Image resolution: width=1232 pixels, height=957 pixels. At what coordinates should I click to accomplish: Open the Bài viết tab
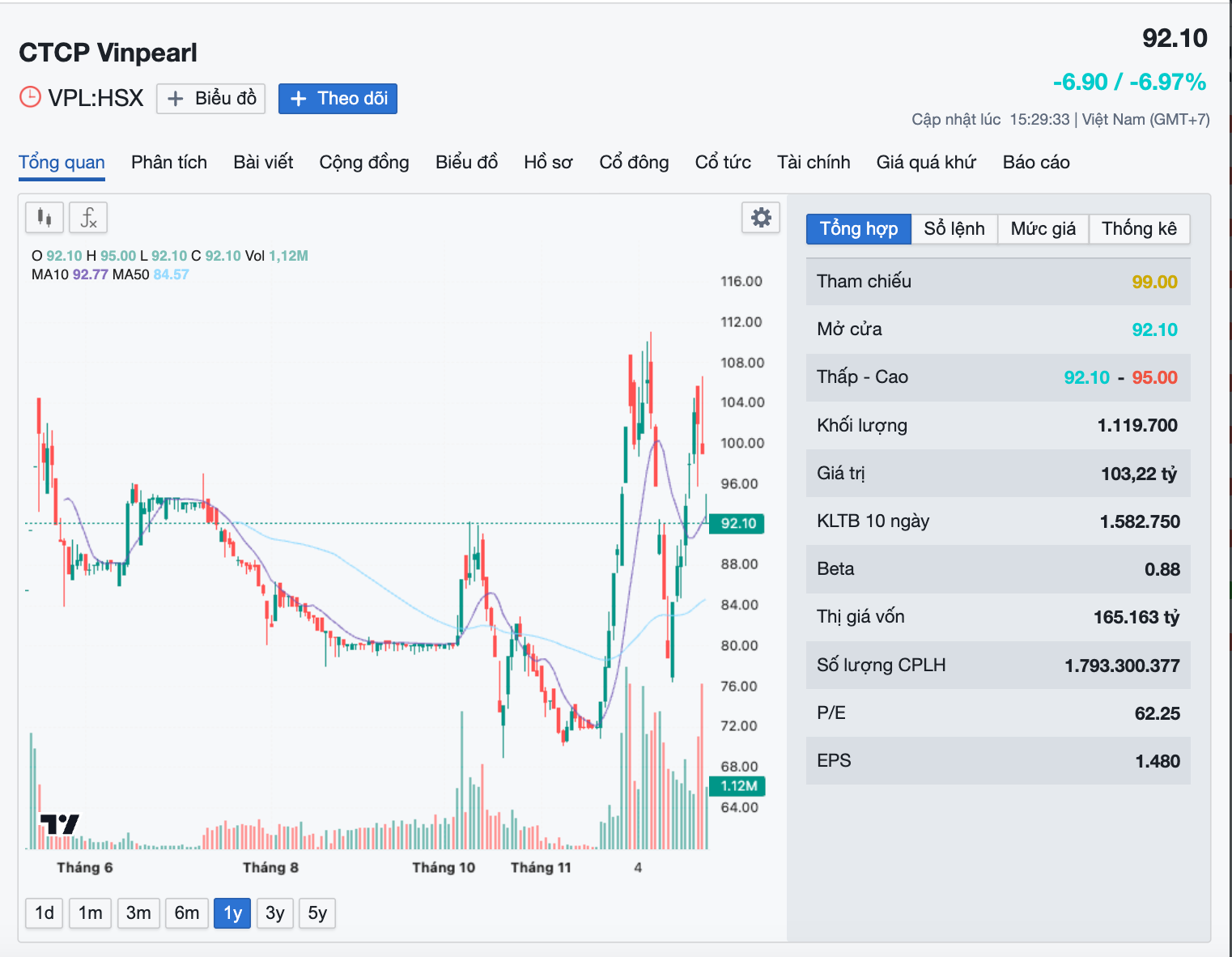(263, 163)
